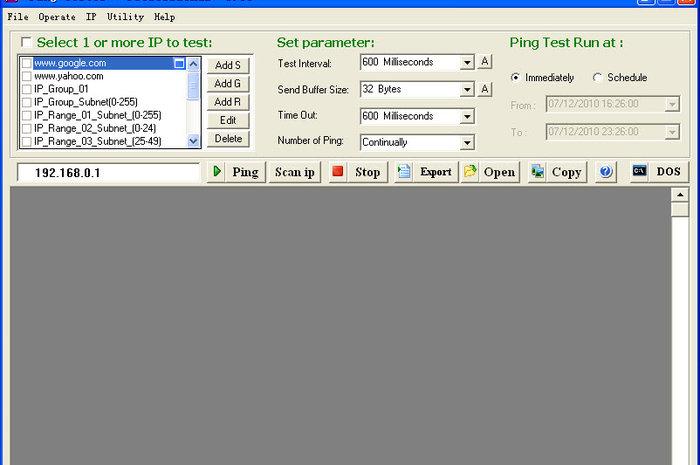
Task: Open the File menu
Action: [x=18, y=17]
